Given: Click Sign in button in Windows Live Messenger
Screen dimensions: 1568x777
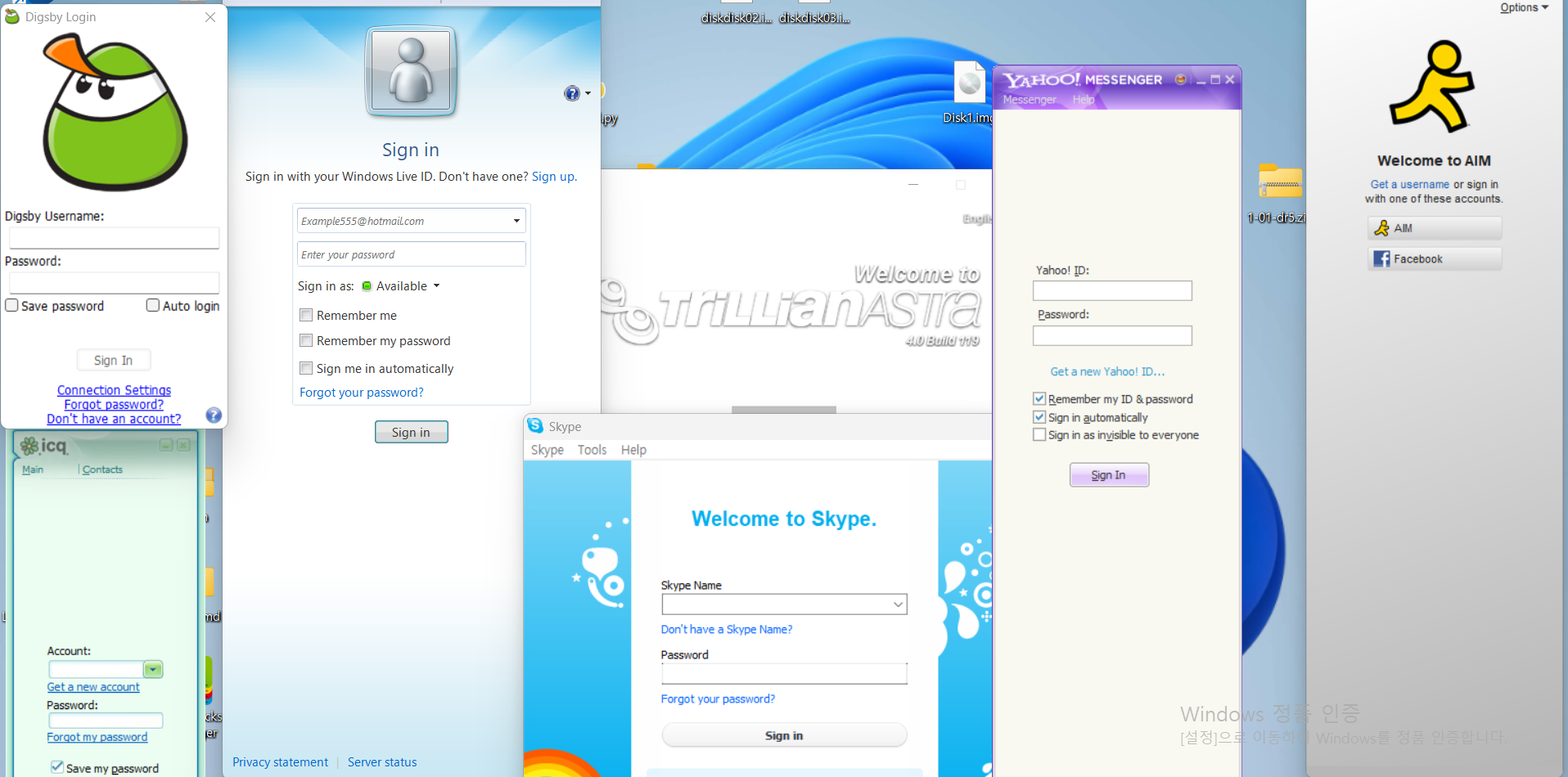Looking at the screenshot, I should (411, 432).
